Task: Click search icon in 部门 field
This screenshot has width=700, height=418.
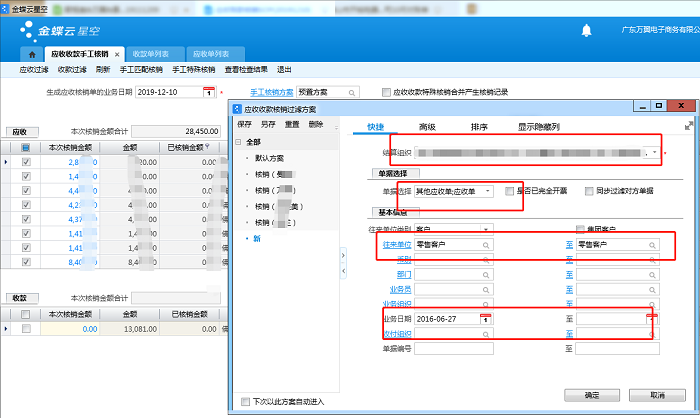Action: 486,273
